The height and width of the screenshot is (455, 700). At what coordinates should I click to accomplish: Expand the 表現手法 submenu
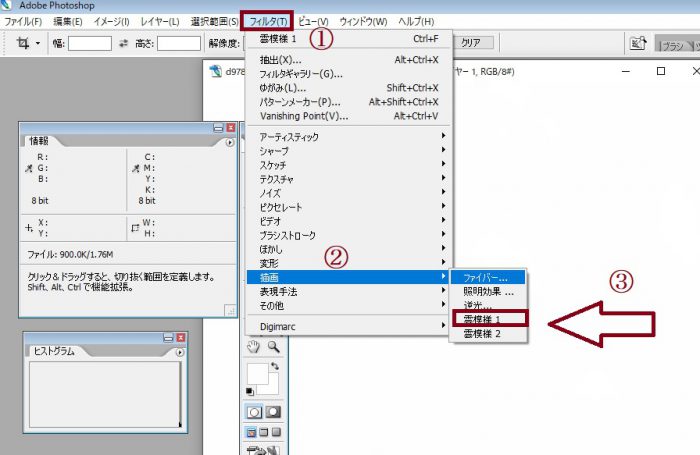click(349, 292)
